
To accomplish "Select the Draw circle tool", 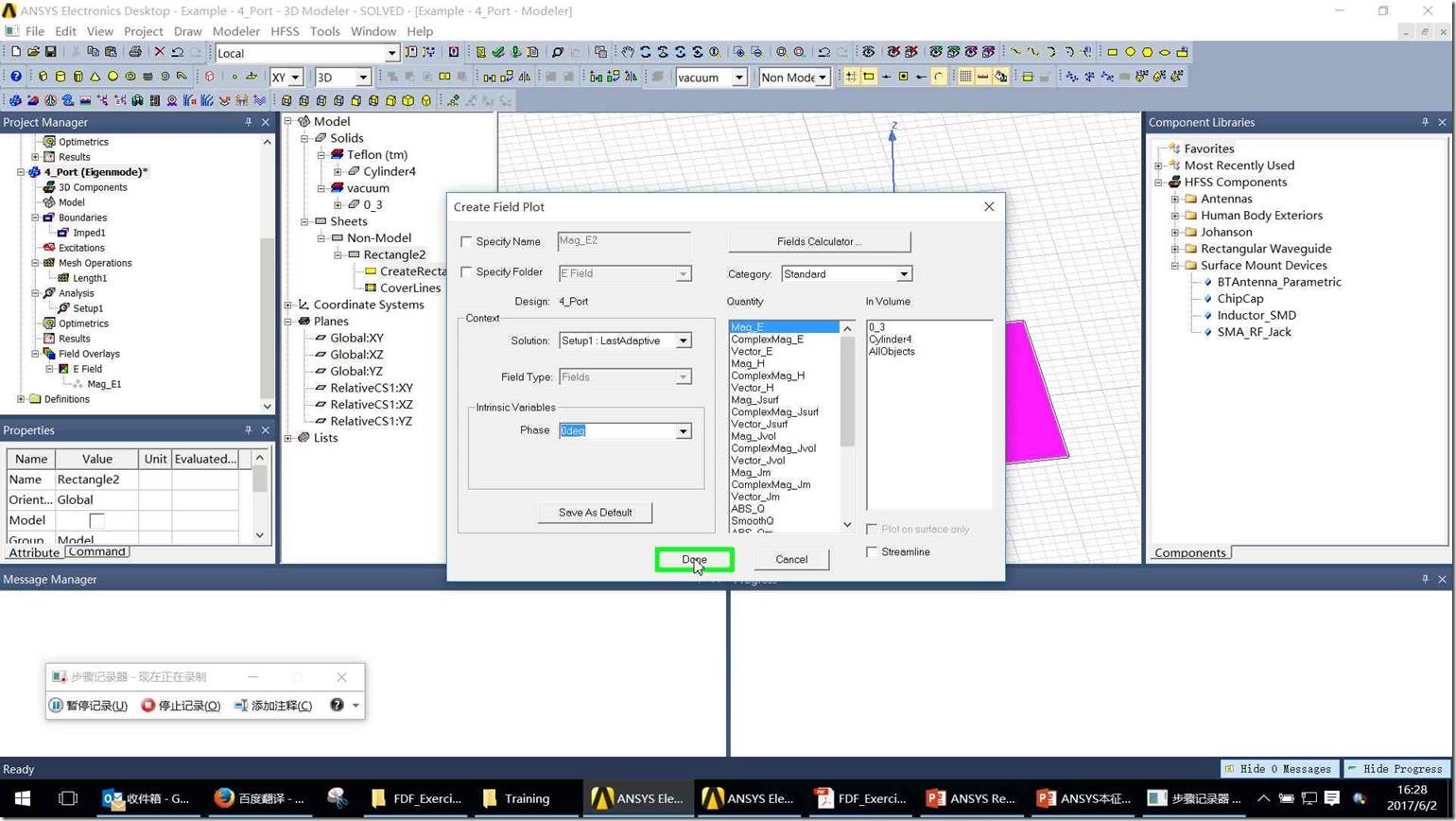I will (x=1130, y=52).
